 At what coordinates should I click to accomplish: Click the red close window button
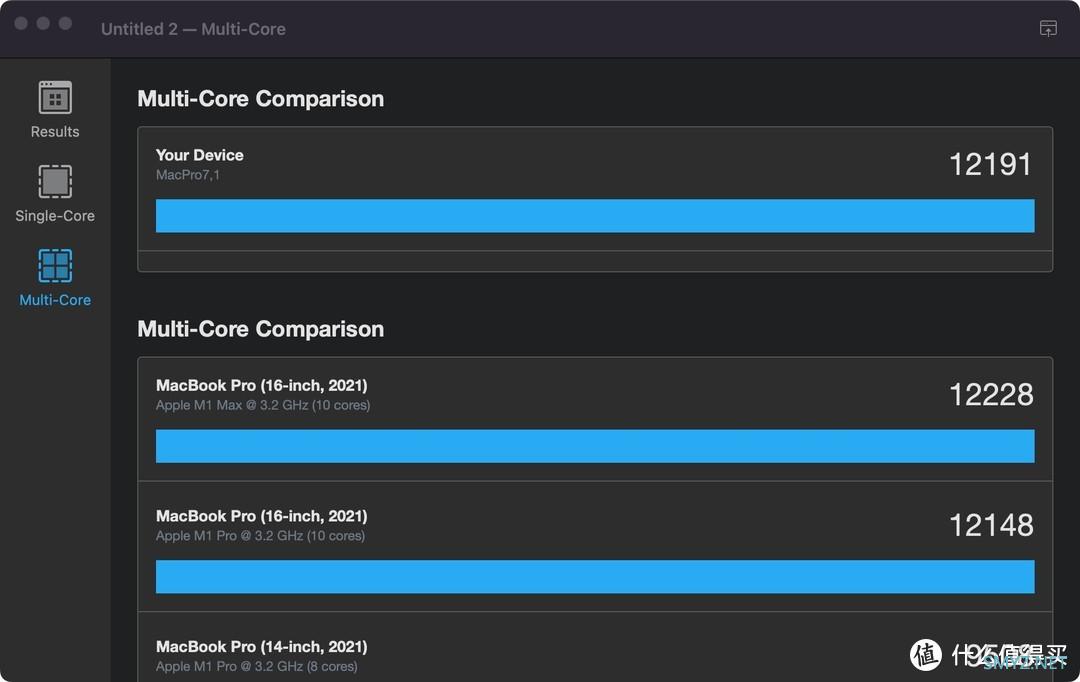21,23
